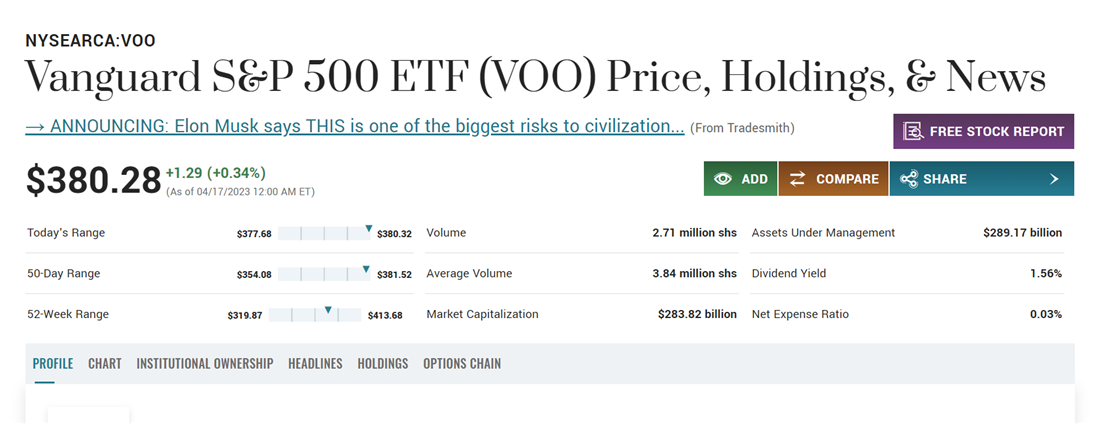View the Holdings tab
This screenshot has height=424, width=1100.
[x=383, y=364]
